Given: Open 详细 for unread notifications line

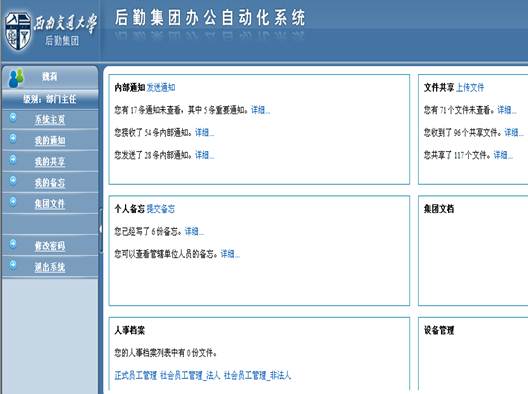Looking at the screenshot, I should [260, 110].
